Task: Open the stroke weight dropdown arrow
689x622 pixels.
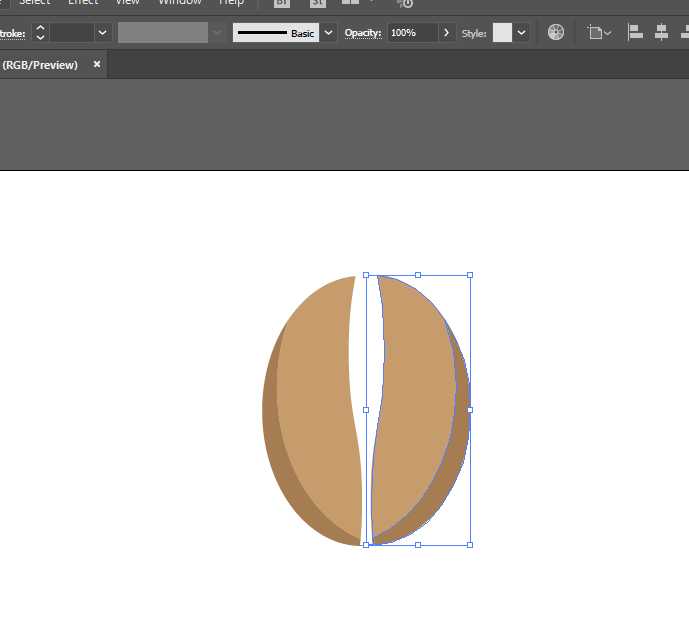Action: pos(102,33)
